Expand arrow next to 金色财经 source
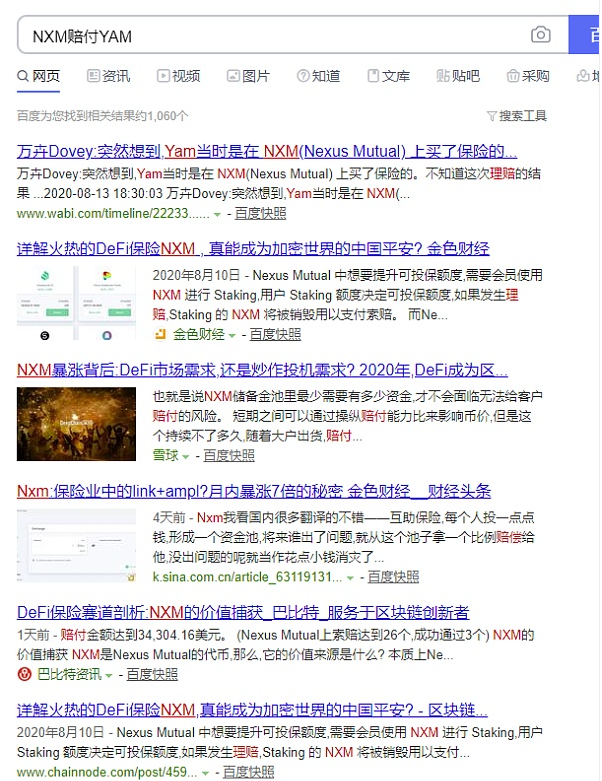This screenshot has width=602, height=781. [232, 336]
